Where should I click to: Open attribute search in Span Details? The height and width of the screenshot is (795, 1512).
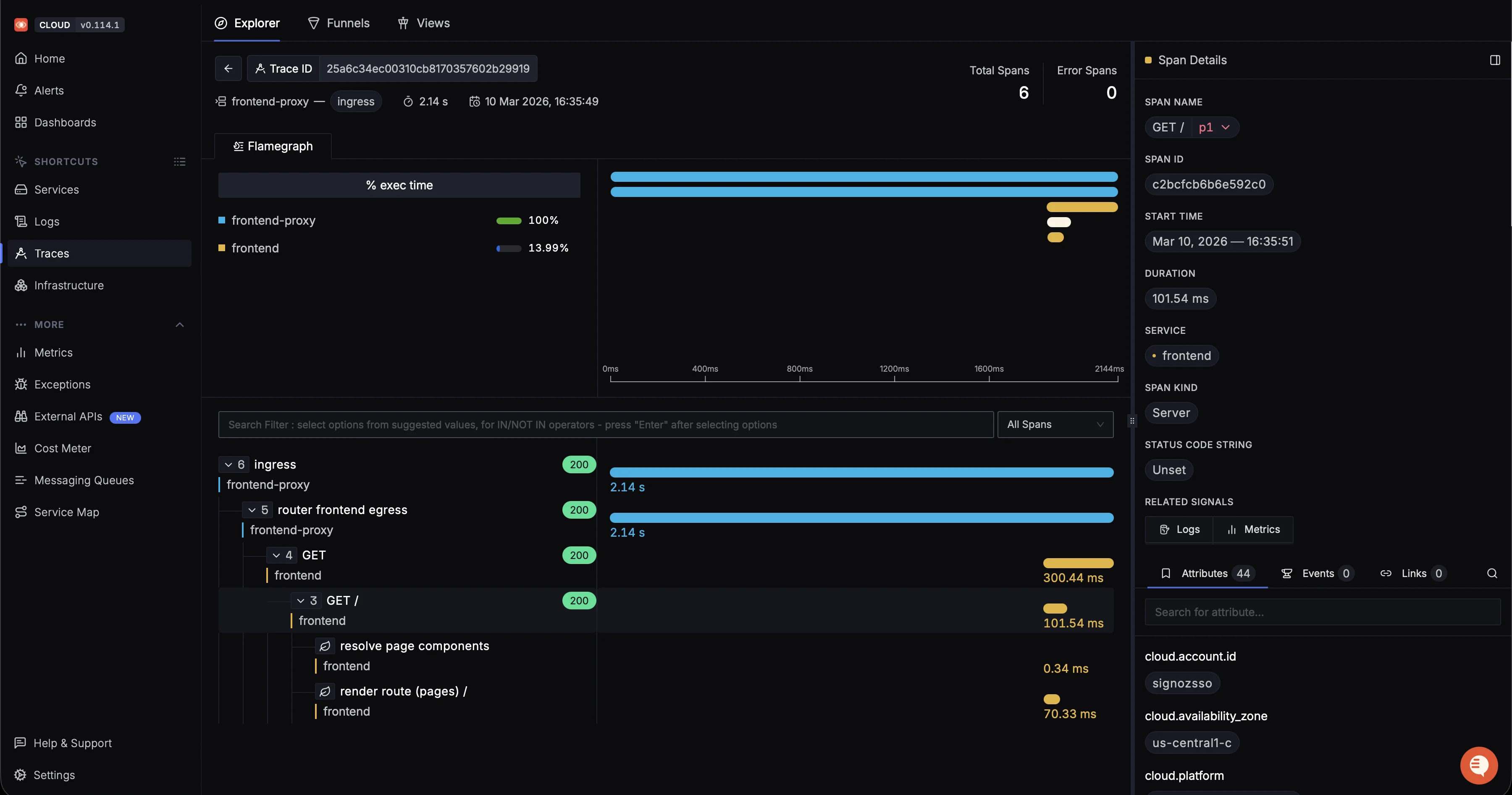(x=1491, y=573)
